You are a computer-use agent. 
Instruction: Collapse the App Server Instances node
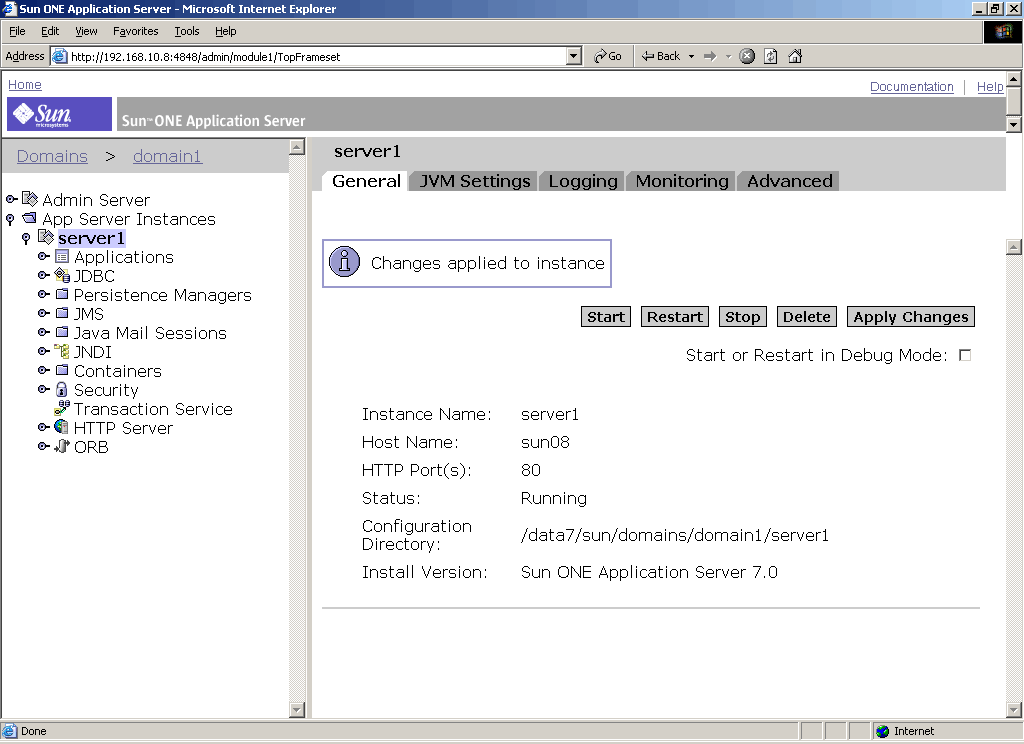click(x=10, y=218)
